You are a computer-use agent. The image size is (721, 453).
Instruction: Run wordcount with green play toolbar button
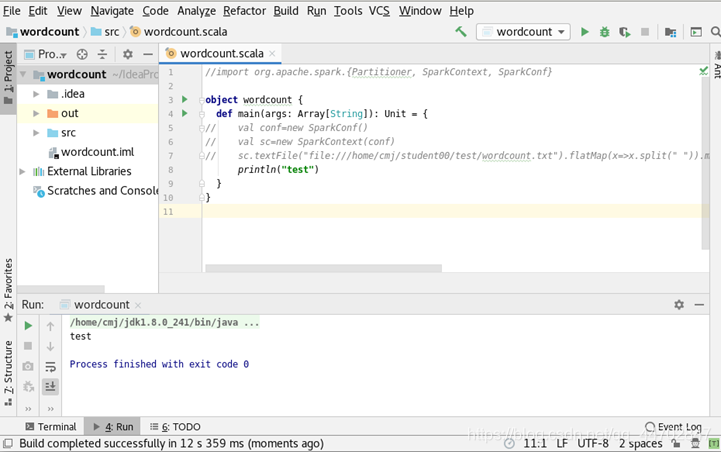[584, 32]
